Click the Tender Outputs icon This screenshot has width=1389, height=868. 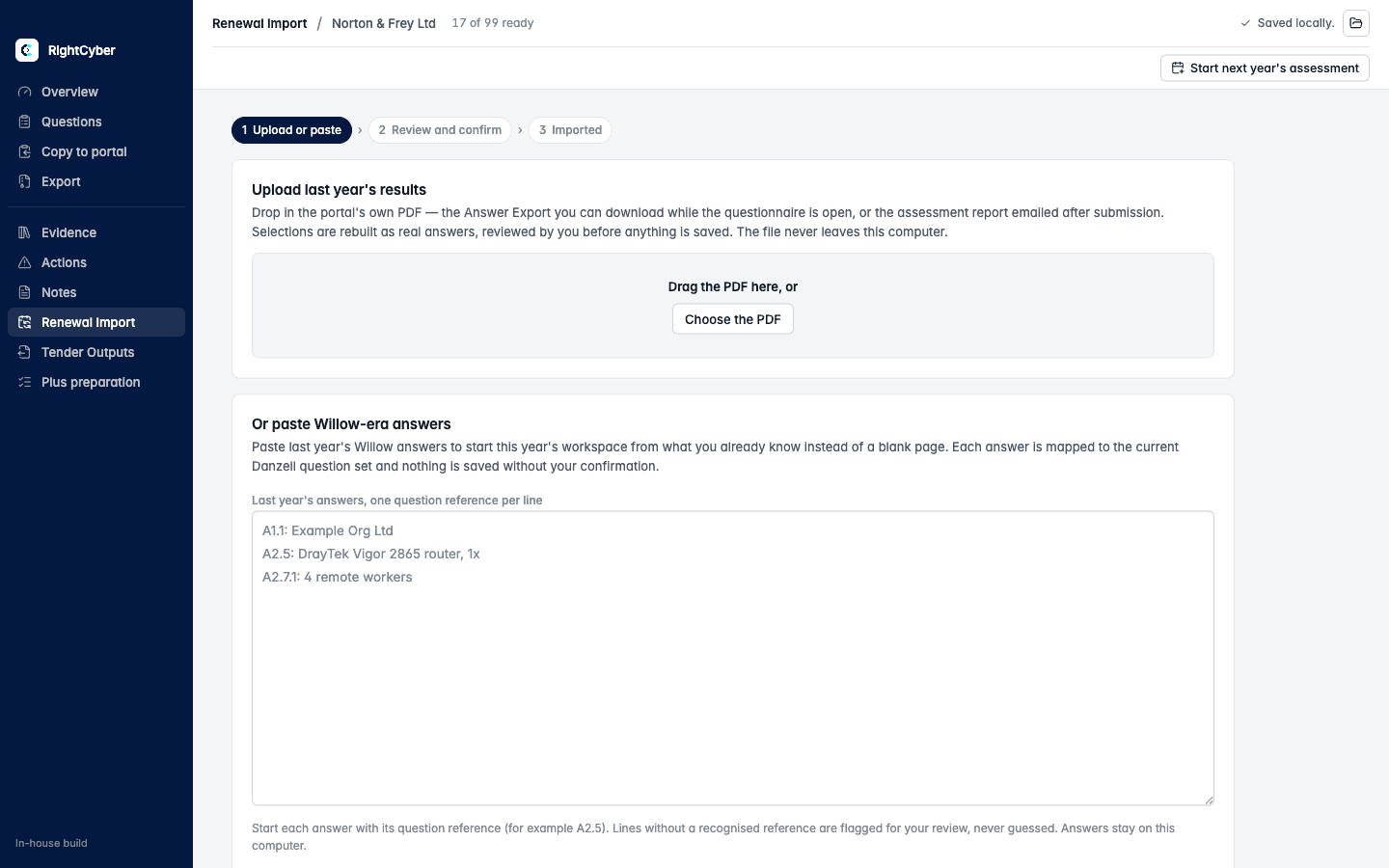coord(25,352)
